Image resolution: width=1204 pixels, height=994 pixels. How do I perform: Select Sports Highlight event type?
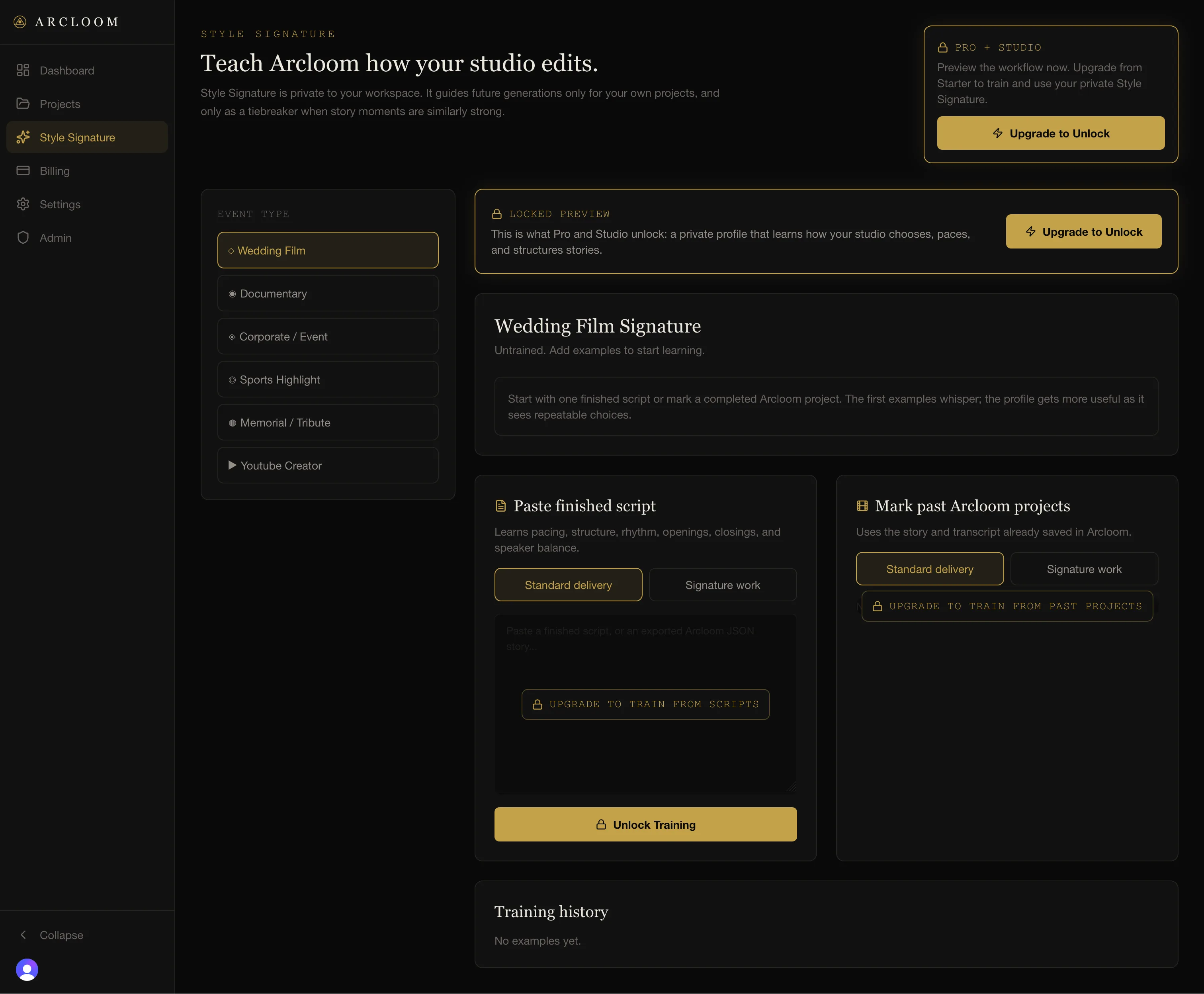(328, 379)
